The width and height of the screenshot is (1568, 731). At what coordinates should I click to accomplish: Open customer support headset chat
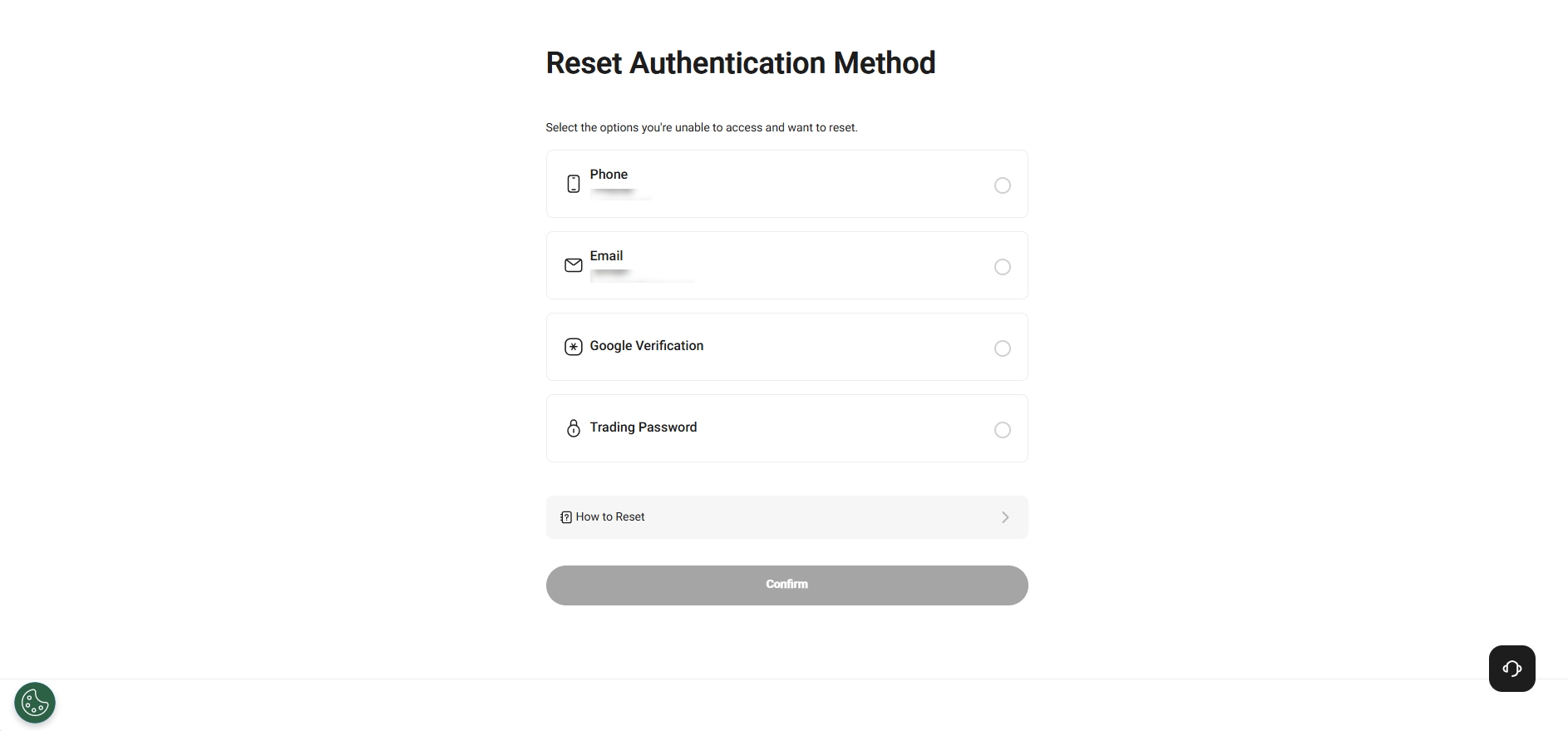[x=1511, y=669]
